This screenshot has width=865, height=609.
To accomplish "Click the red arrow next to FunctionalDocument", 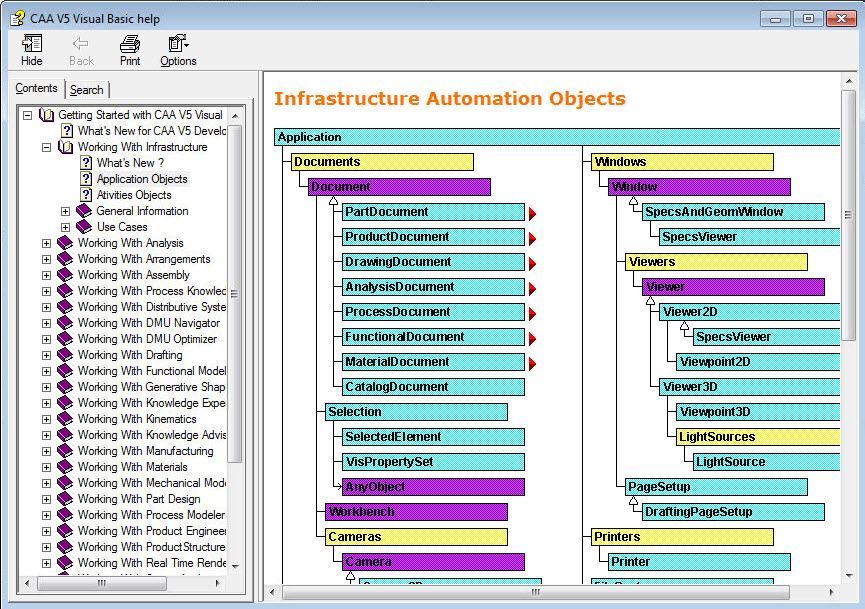I will [532, 339].
